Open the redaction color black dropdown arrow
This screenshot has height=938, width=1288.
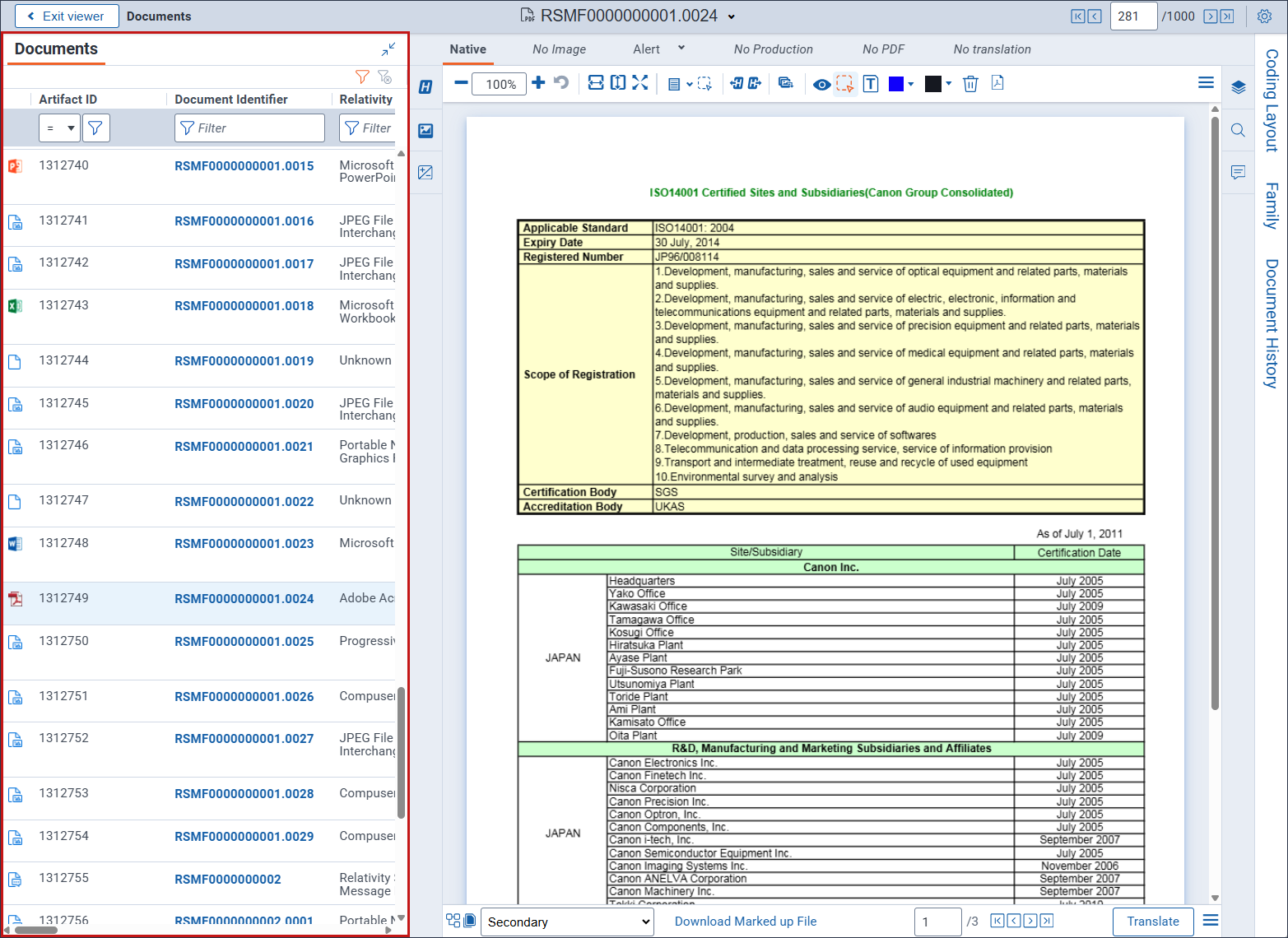(x=949, y=84)
